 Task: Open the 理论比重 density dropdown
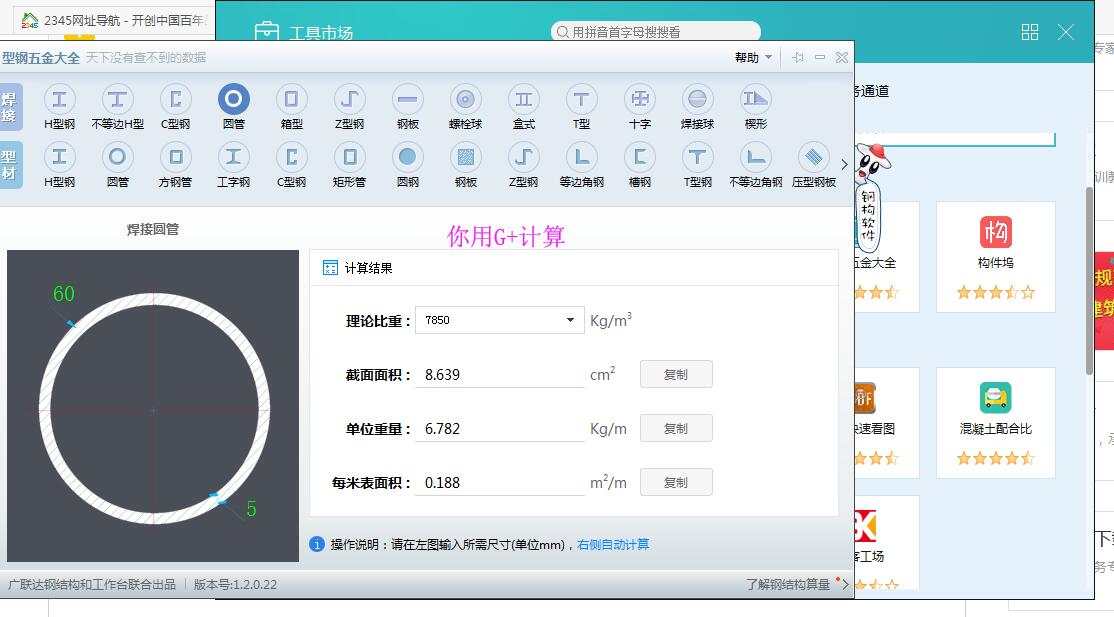(x=499, y=320)
